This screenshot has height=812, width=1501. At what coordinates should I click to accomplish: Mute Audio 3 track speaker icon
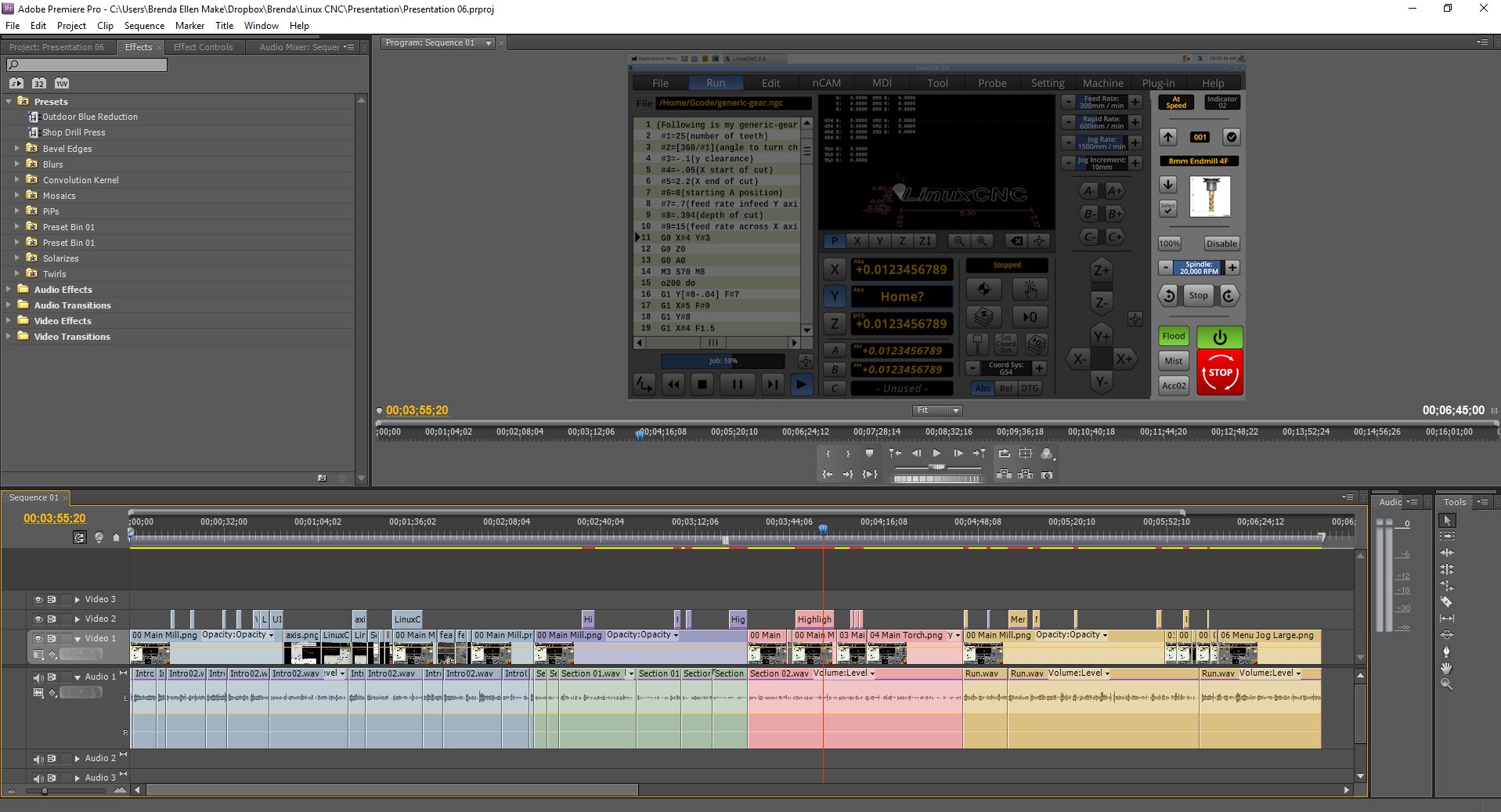tap(38, 778)
